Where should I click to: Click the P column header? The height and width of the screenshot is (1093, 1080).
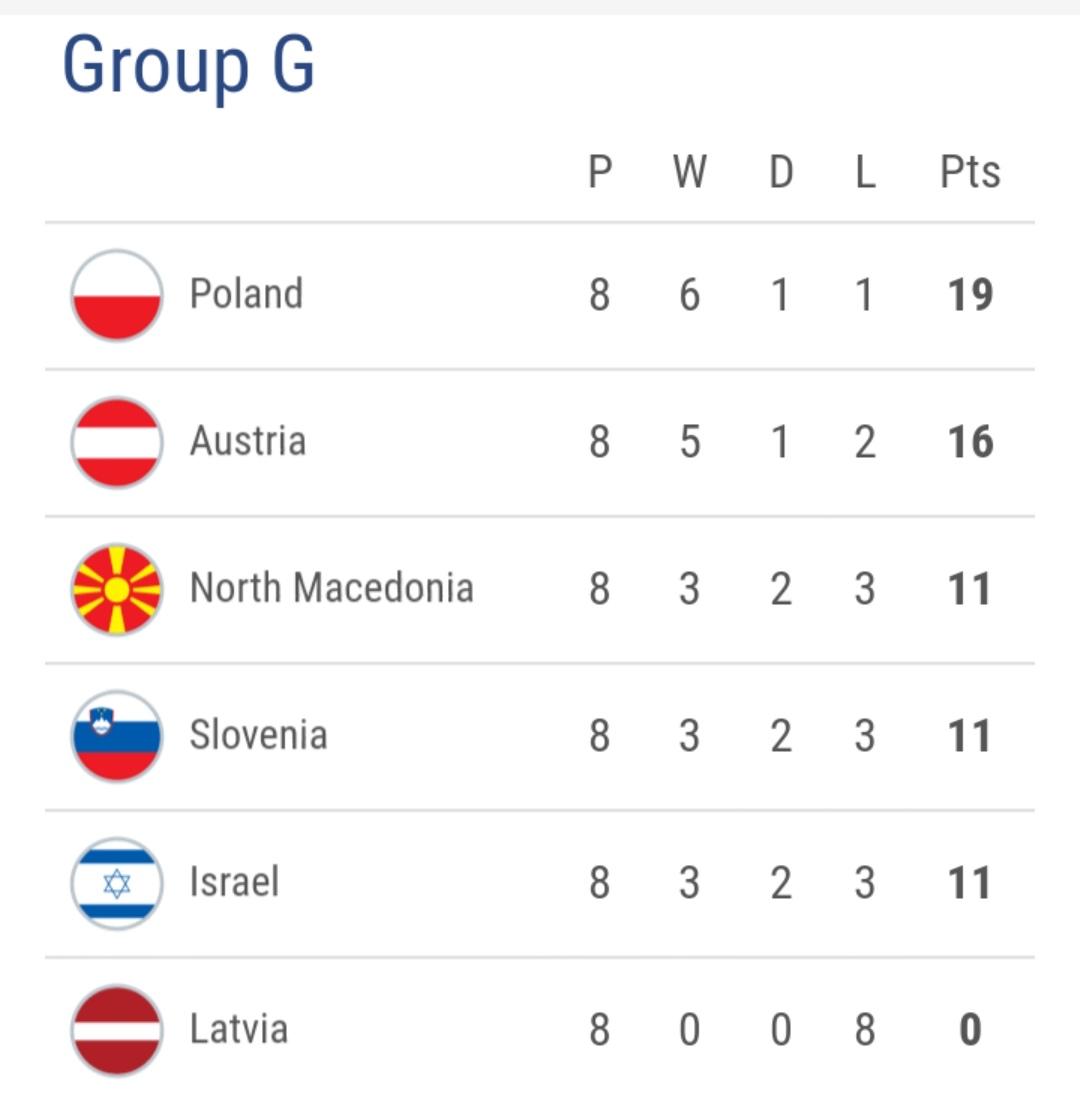tap(599, 173)
